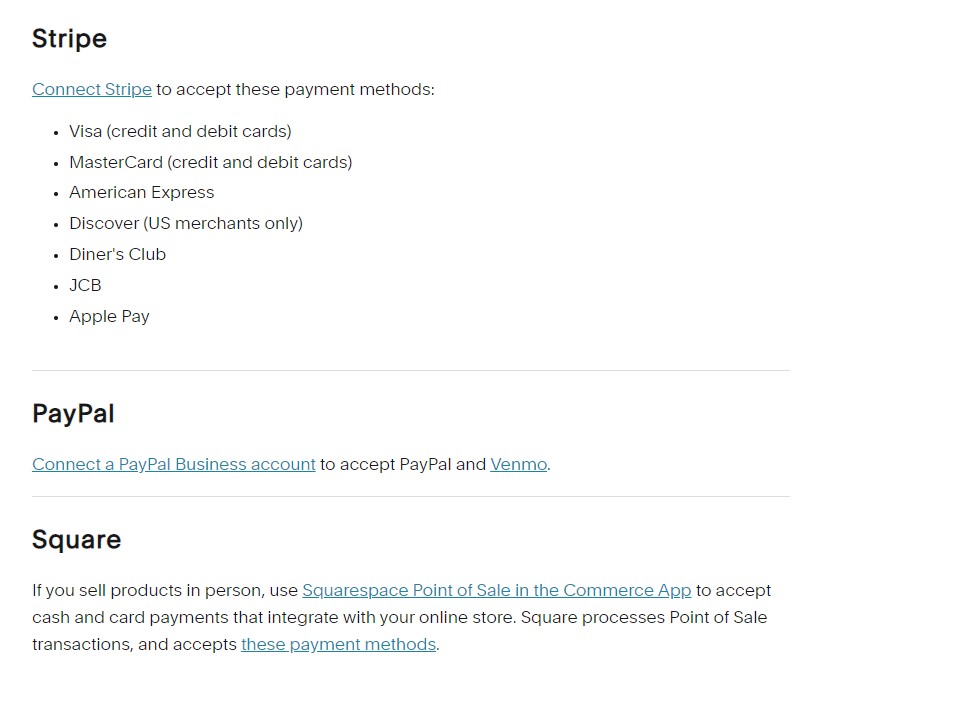Click the Apple Pay list item

(x=109, y=316)
